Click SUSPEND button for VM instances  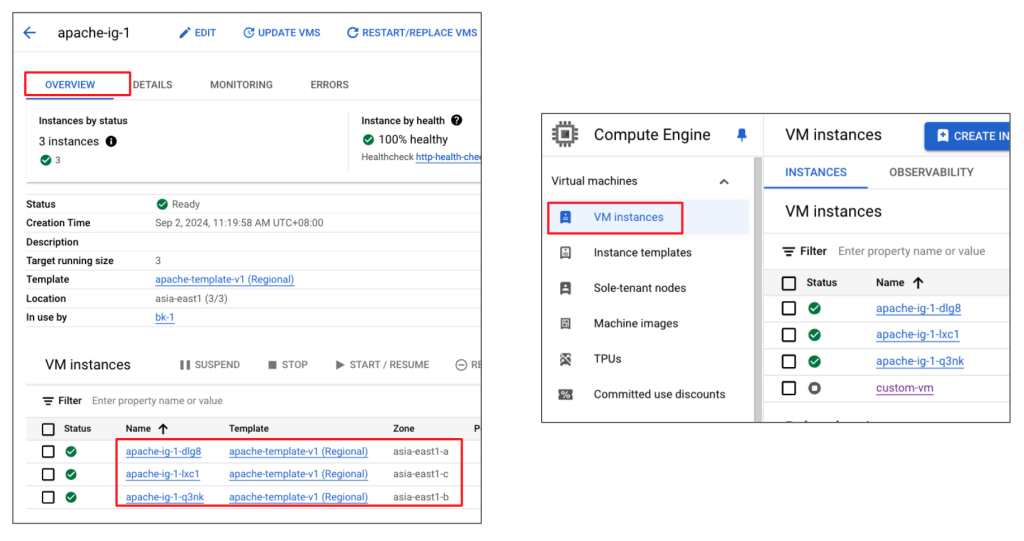pos(210,365)
